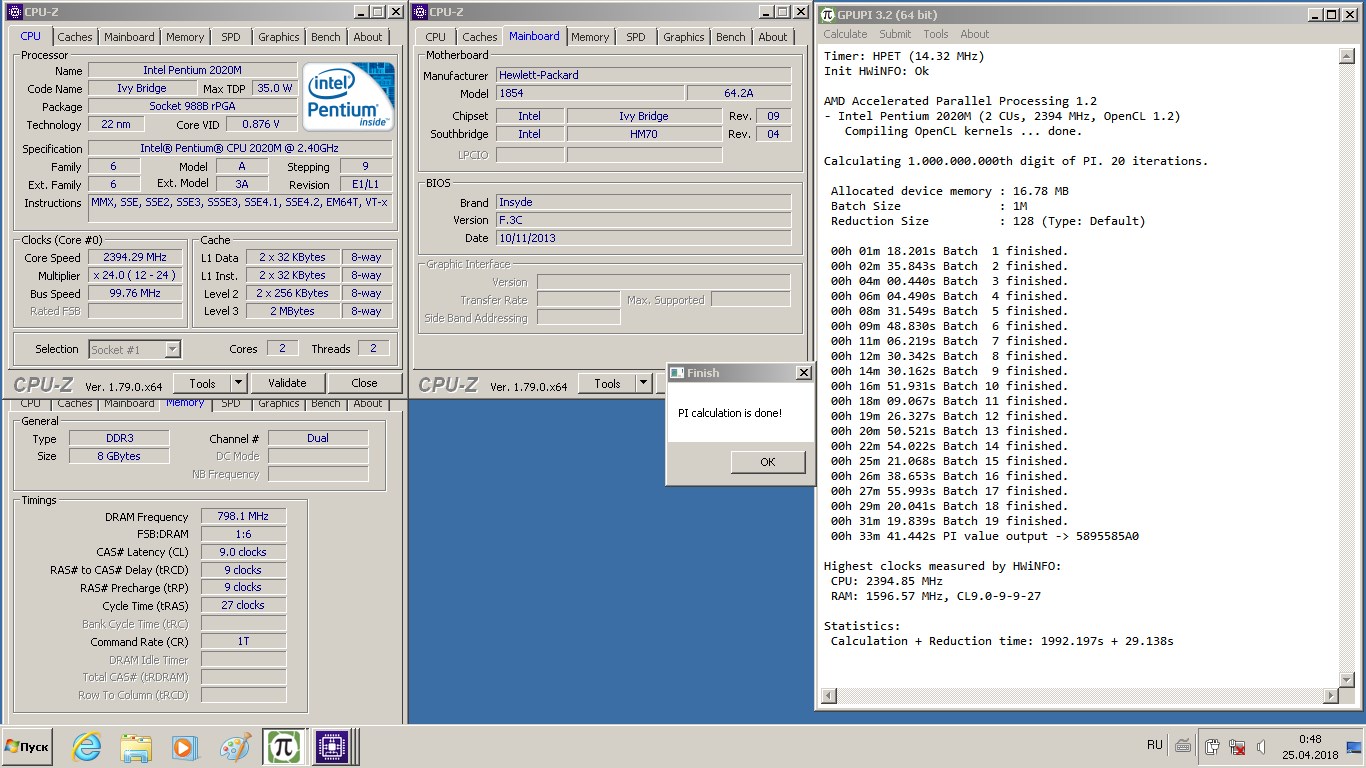This screenshot has width=1366, height=768.
Task: Click the speaker volume tray icon
Action: click(x=1261, y=746)
